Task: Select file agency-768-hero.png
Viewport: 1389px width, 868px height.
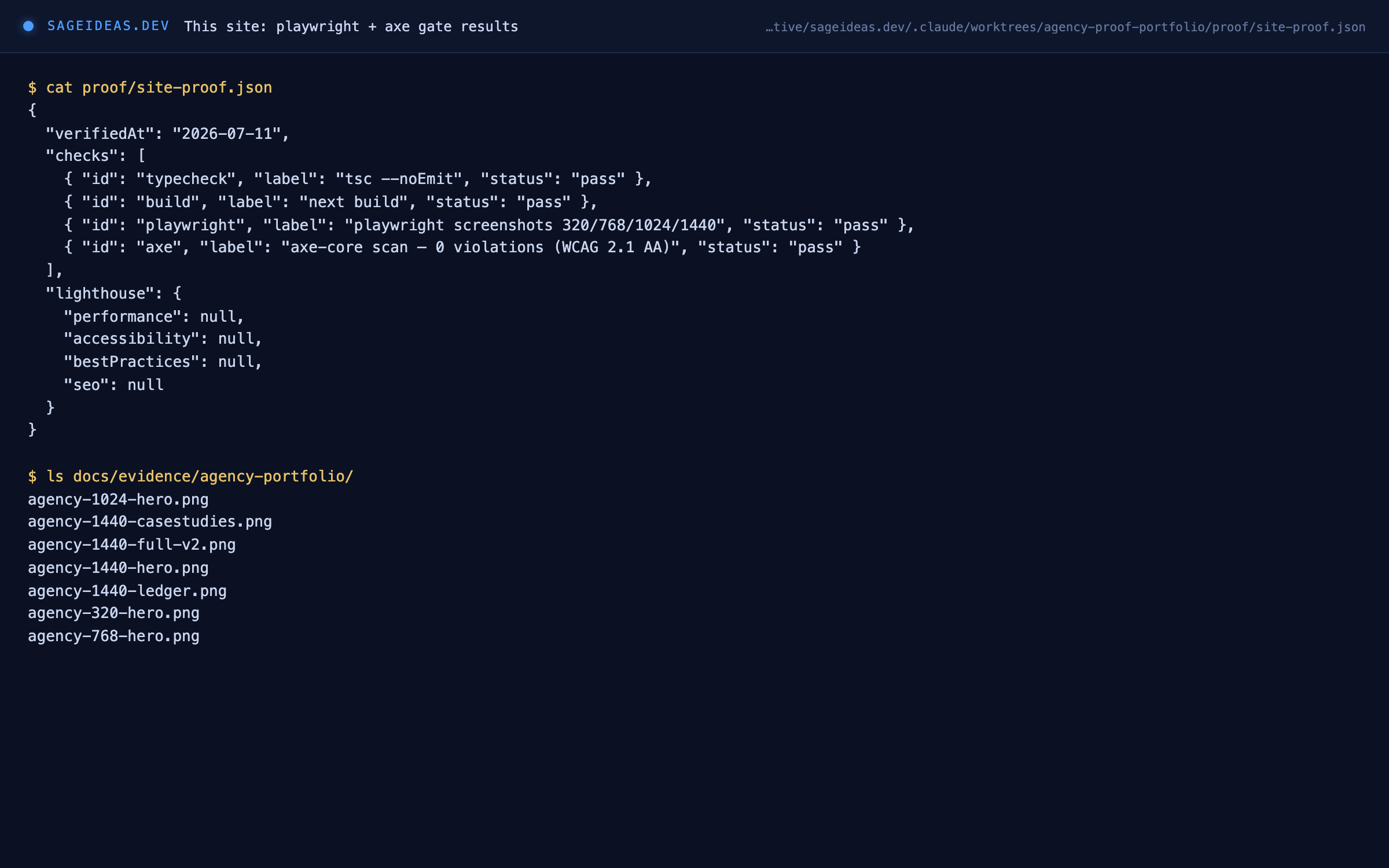Action: coord(113,637)
